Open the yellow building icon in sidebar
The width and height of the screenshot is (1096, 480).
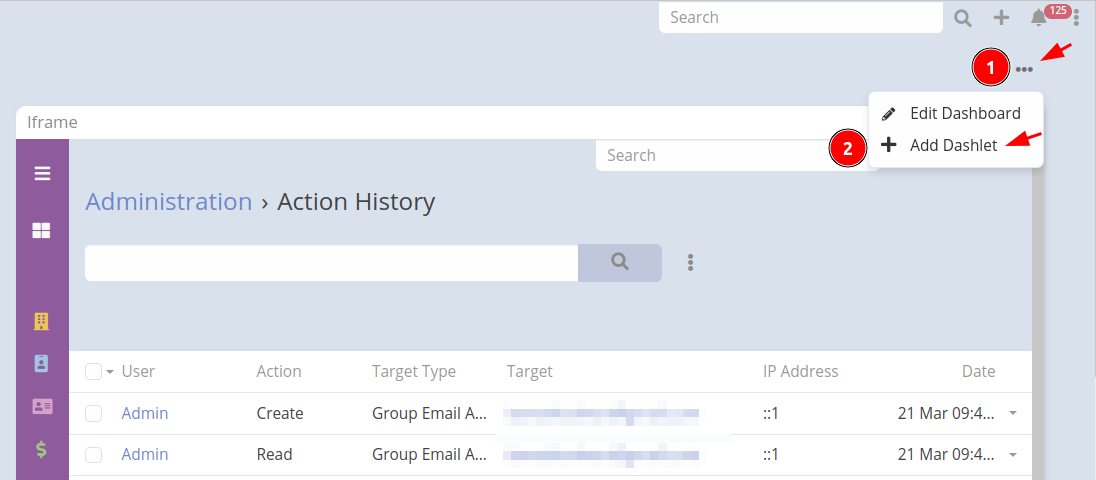coord(42,321)
